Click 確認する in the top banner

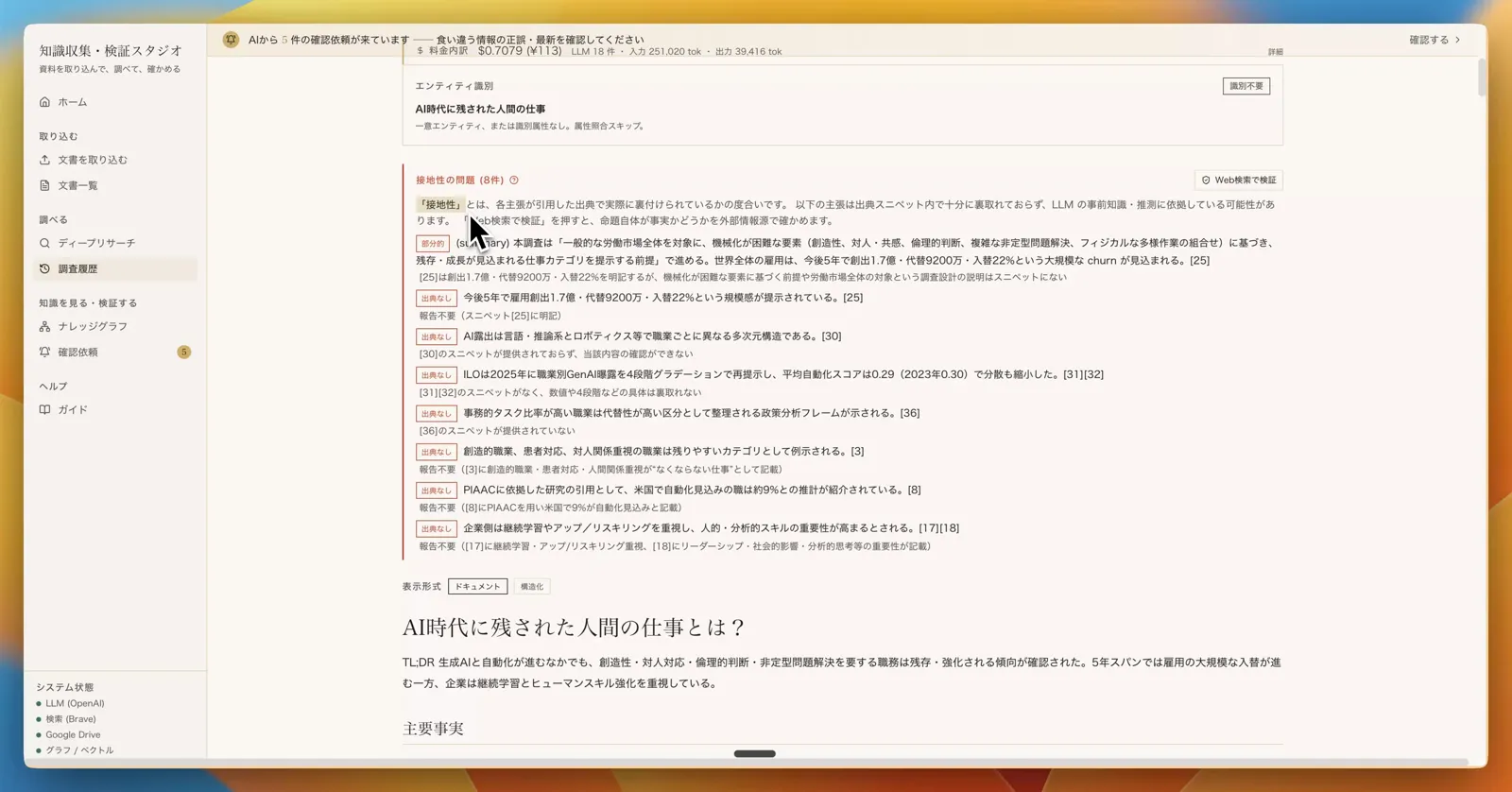(1435, 40)
